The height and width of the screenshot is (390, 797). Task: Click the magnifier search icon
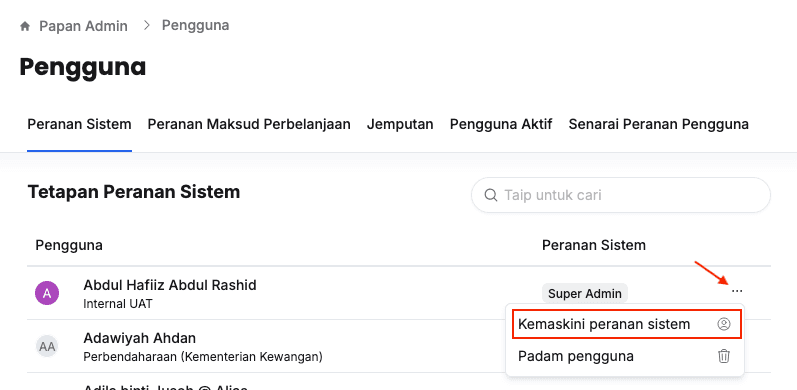[x=491, y=195]
